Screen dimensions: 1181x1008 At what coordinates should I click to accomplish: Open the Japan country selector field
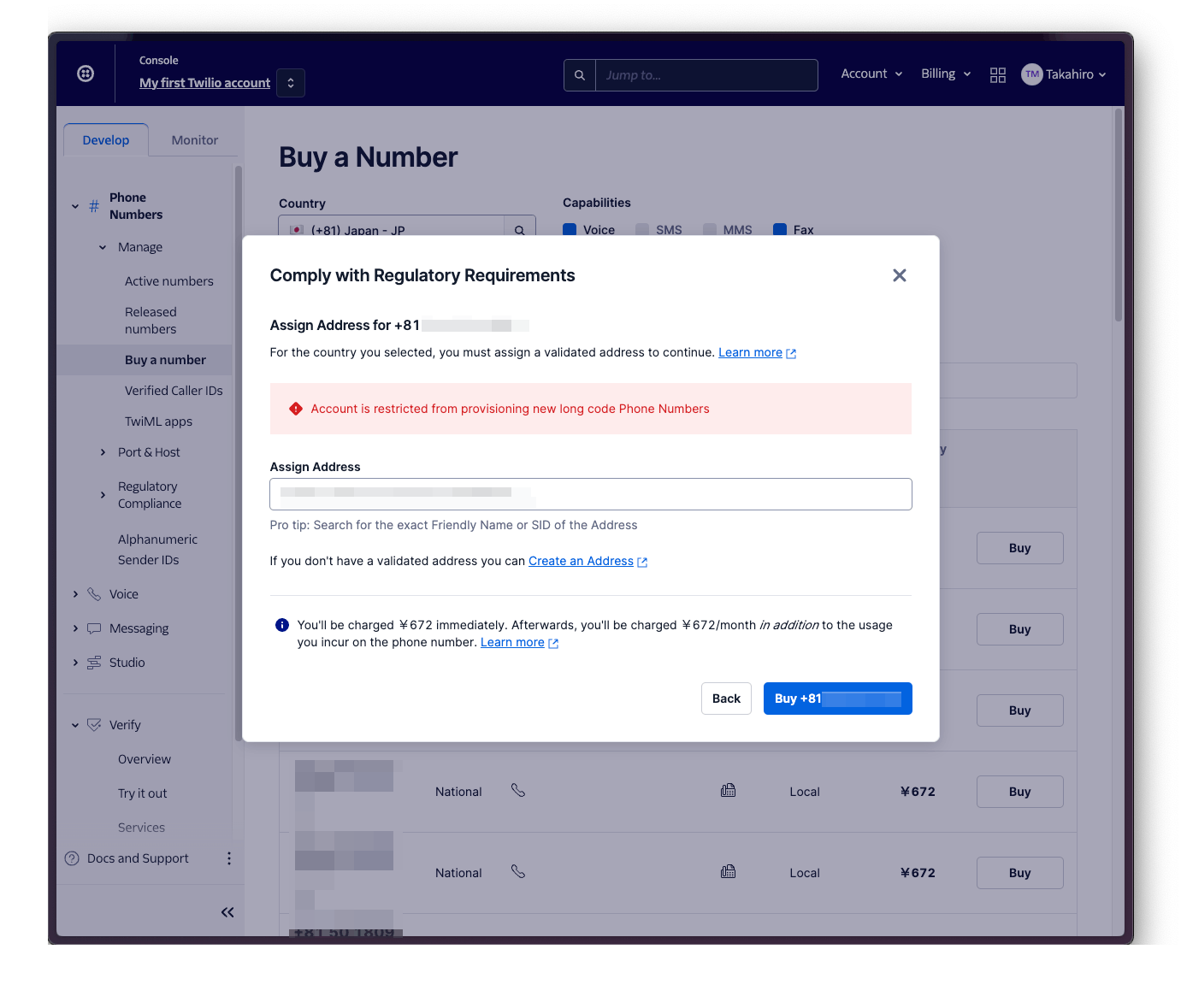tap(392, 227)
